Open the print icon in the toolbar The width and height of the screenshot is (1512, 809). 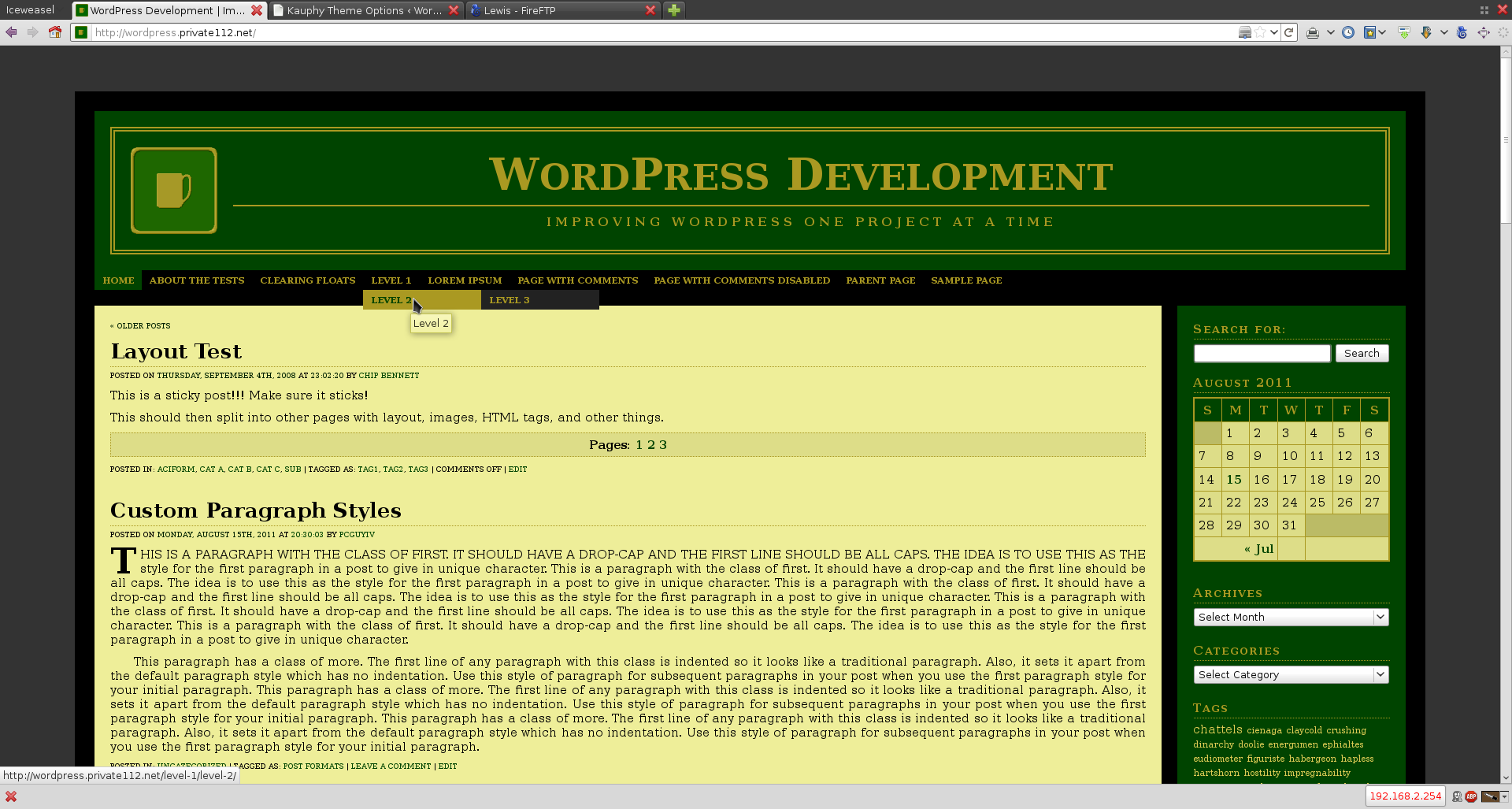pos(1313,32)
